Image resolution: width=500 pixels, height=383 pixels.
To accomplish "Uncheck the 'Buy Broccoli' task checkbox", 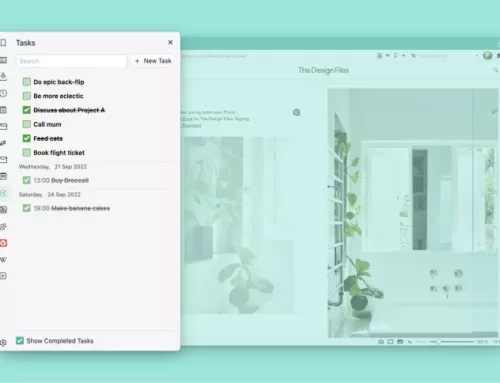I will tap(27, 180).
